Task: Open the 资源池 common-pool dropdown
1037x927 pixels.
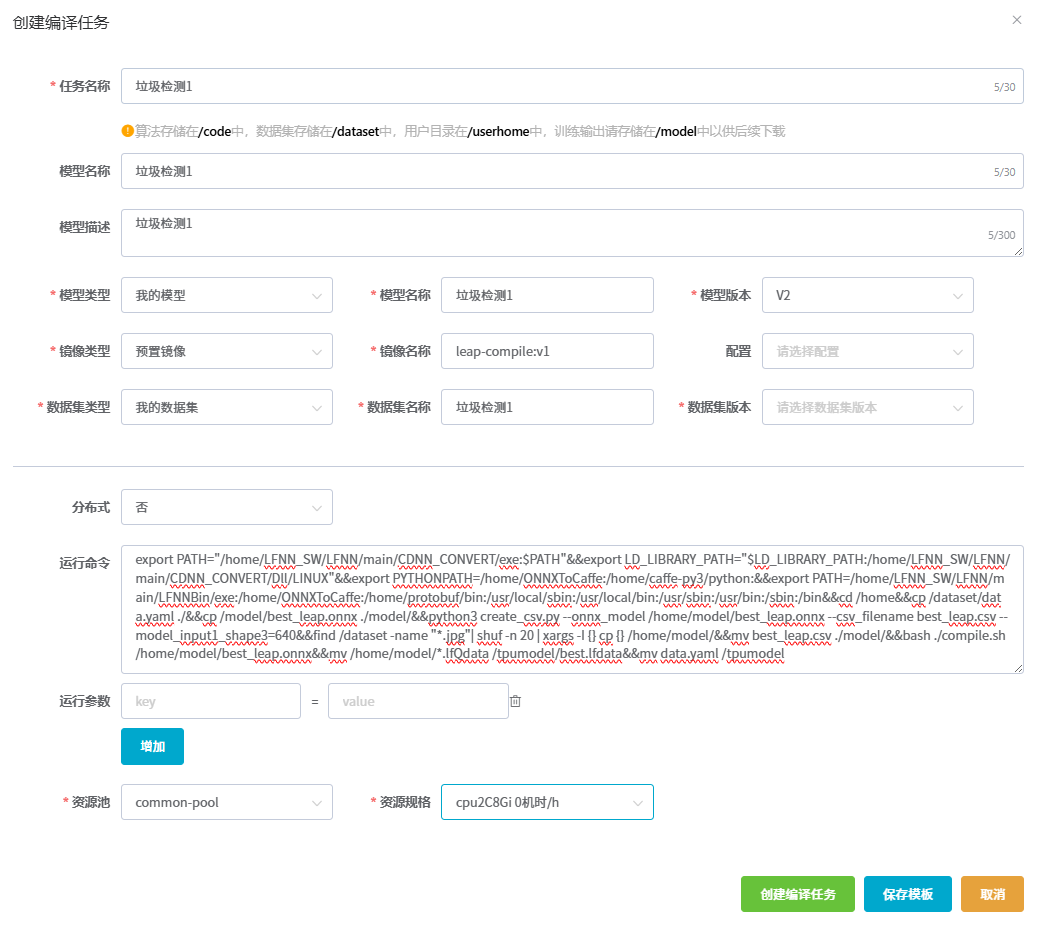Action: [x=226, y=802]
